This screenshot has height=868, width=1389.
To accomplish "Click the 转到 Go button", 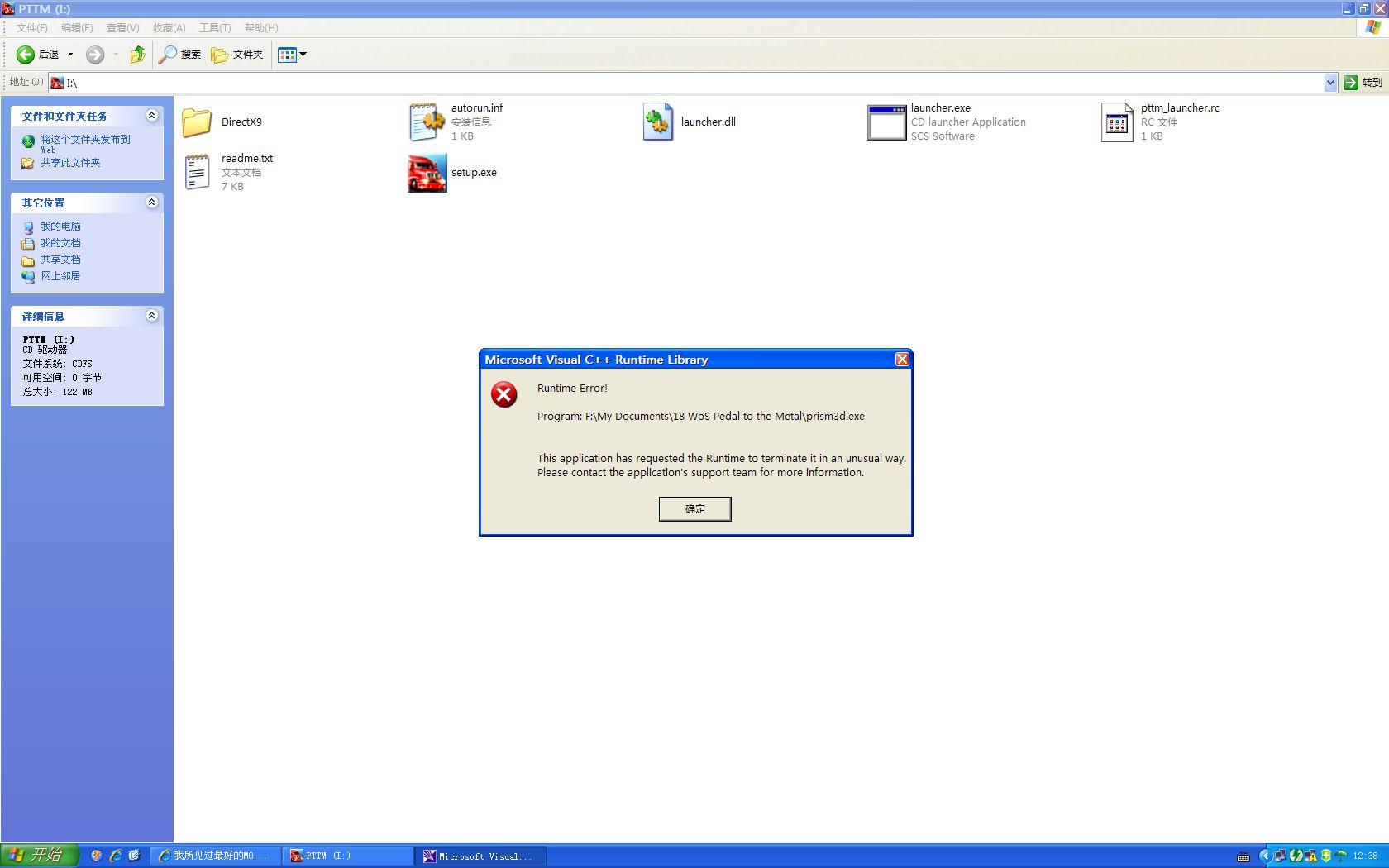I will coord(1363,83).
